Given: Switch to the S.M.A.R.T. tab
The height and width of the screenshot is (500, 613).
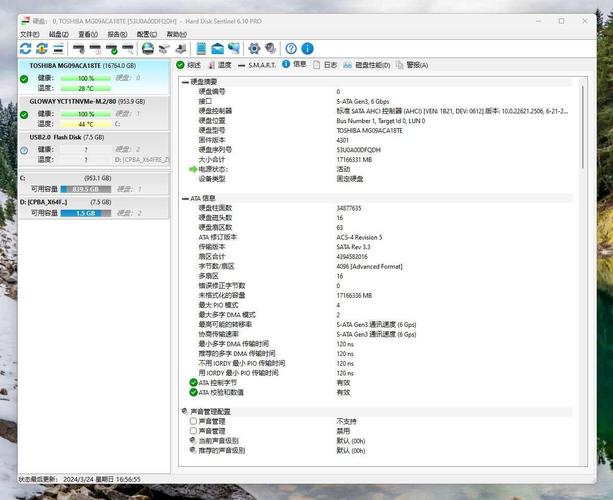Looking at the screenshot, I should click(x=256, y=65).
